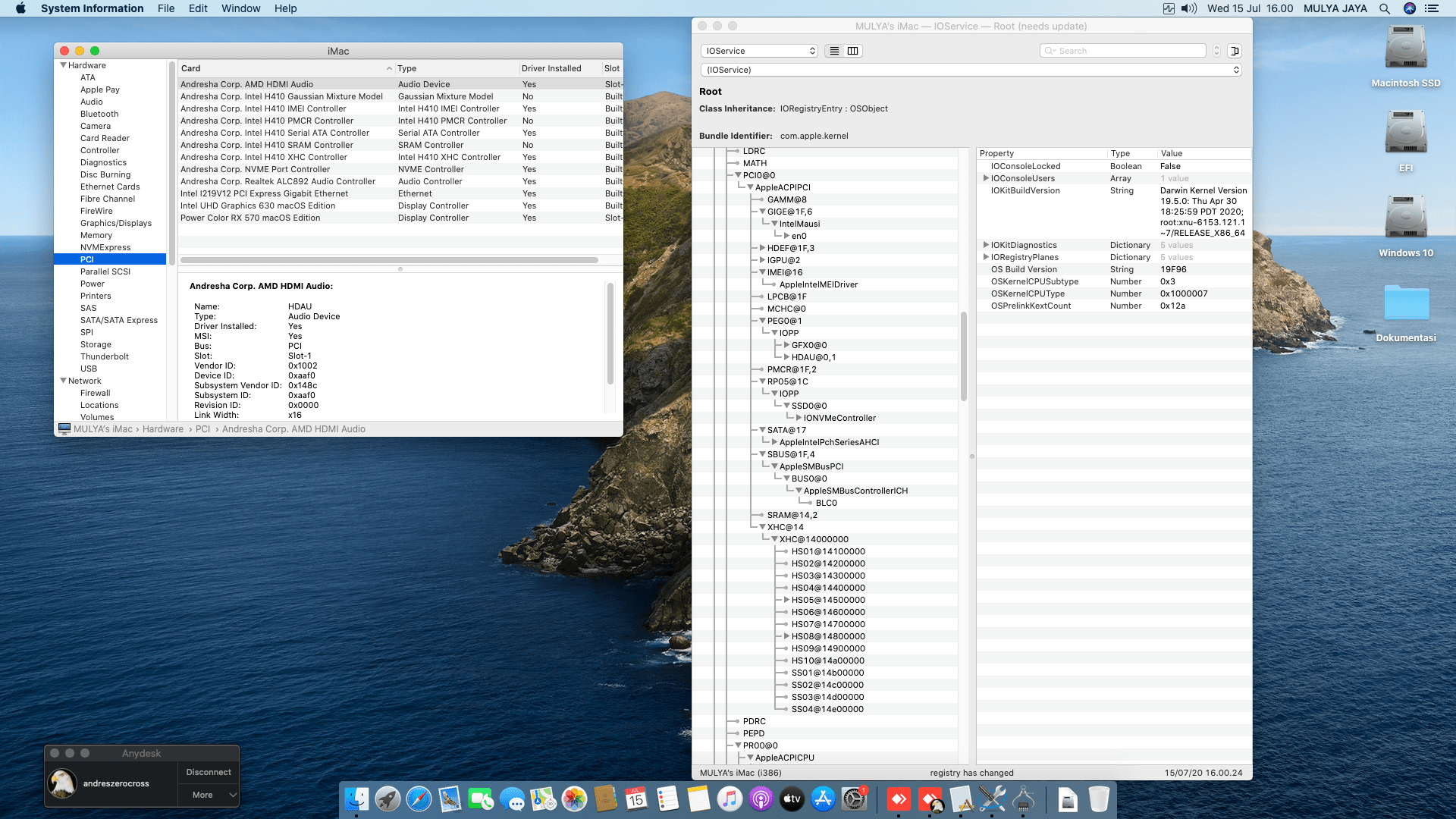This screenshot has height=819, width=1456.
Task: Collapse the XHC@14 tree node
Action: tap(762, 527)
